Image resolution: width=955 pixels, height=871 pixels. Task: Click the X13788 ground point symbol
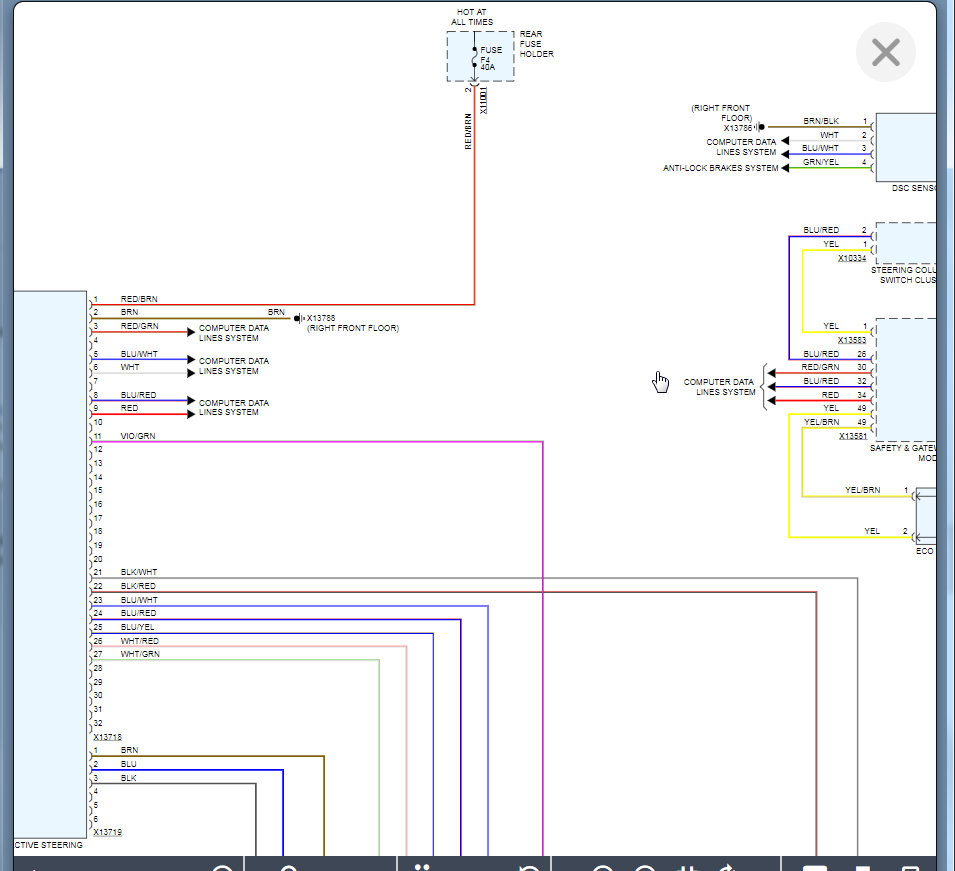298,318
